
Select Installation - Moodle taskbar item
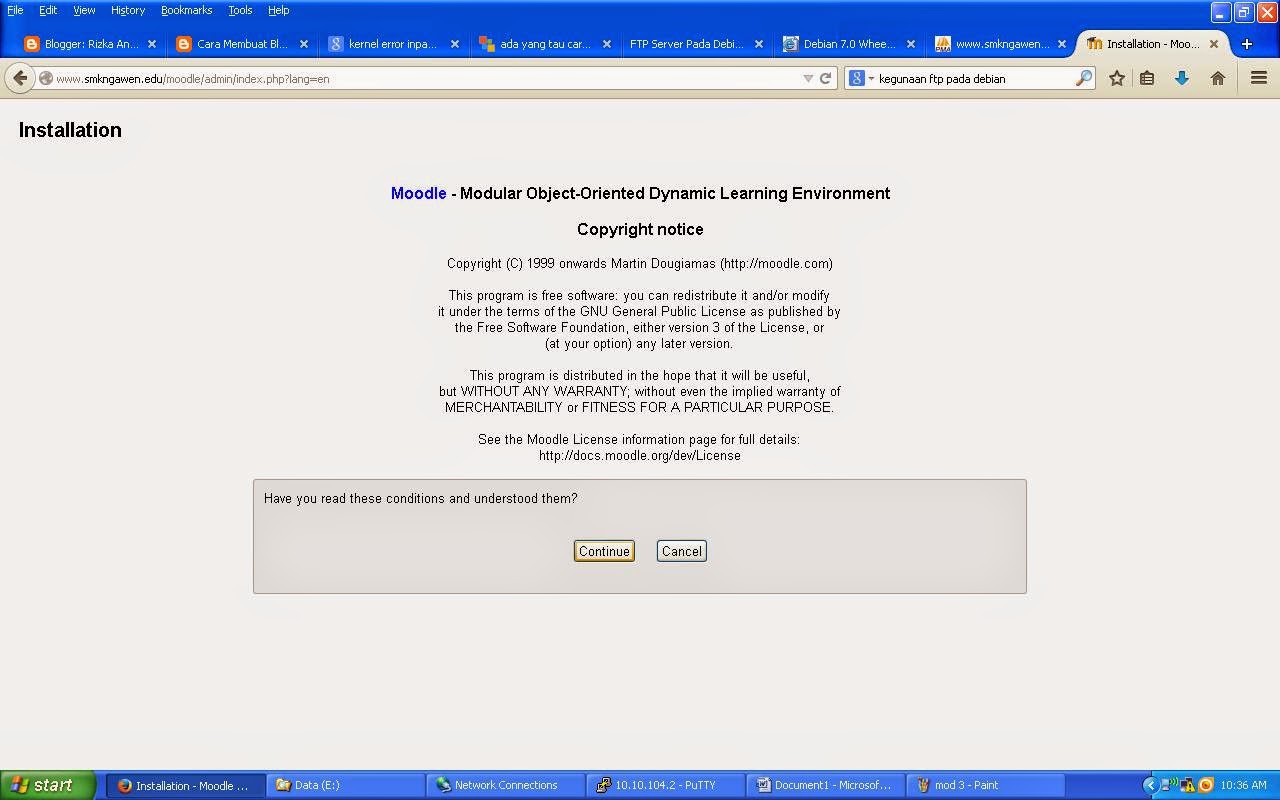point(186,785)
